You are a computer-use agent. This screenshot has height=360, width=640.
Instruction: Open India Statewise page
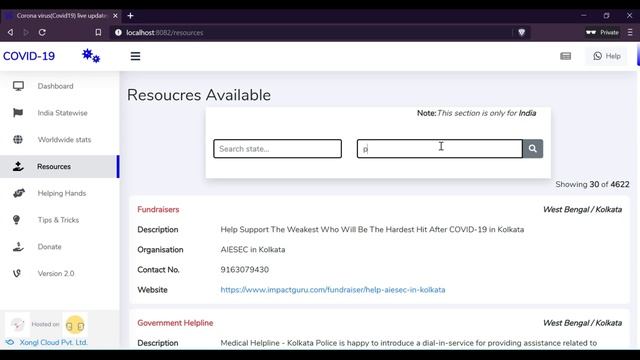coord(62,113)
